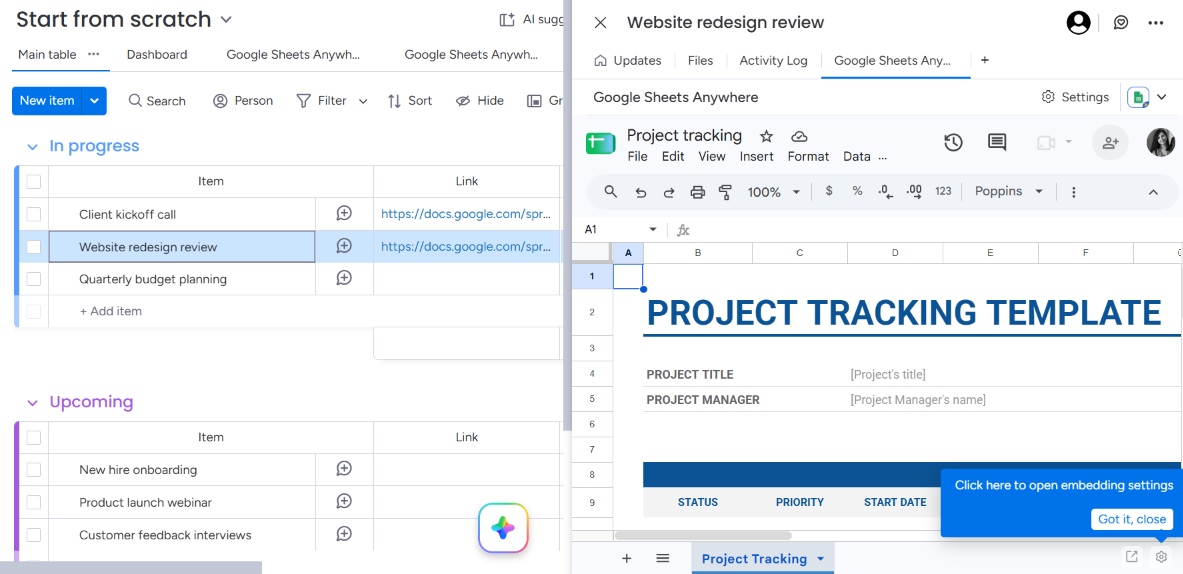Open embedding settings gear at bottom right
Image resolution: width=1183 pixels, height=574 pixels.
point(1161,557)
